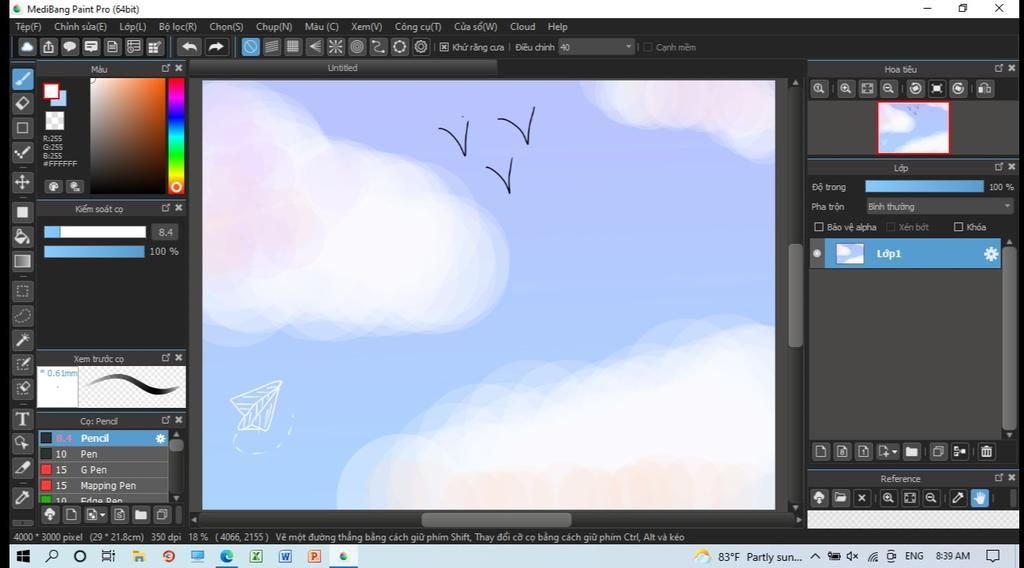
Task: Enable the Khóa lock checkbox
Action: point(959,227)
